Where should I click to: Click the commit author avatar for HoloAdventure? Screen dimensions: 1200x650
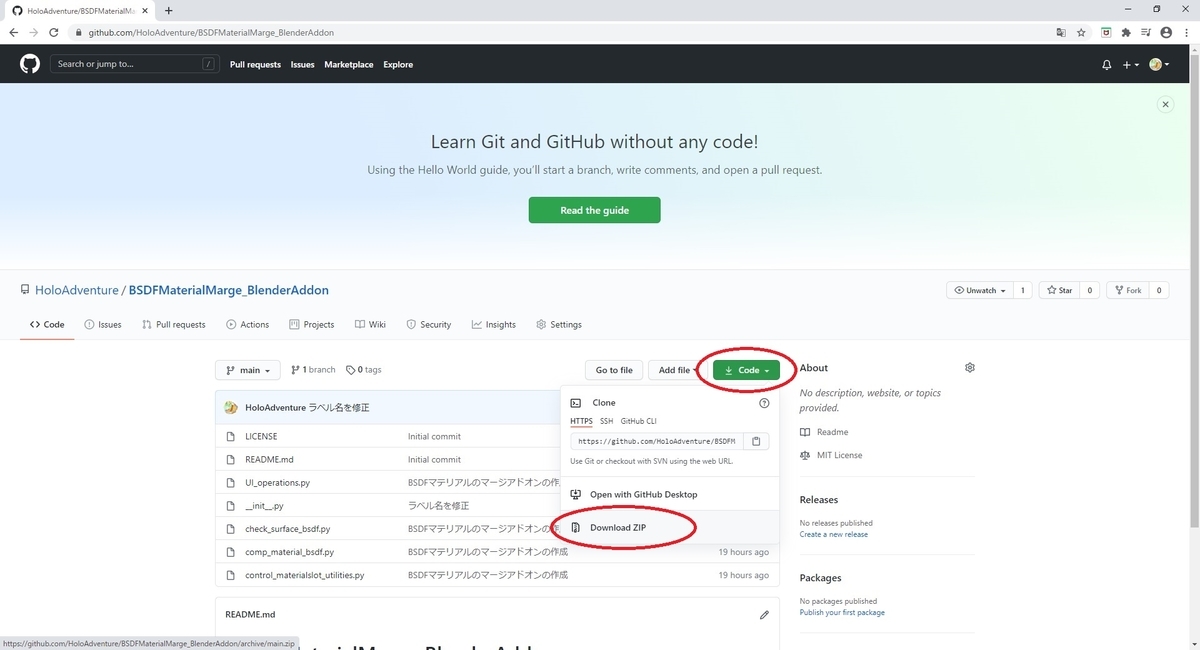[x=231, y=407]
